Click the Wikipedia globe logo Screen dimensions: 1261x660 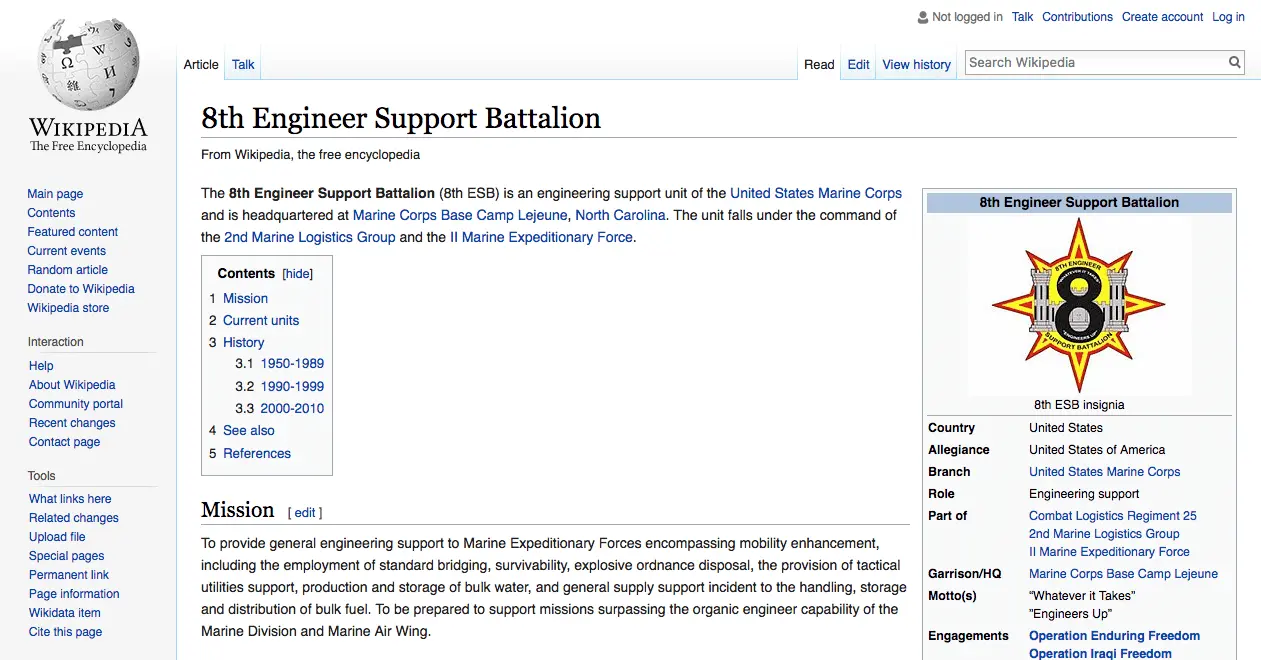coord(88,65)
